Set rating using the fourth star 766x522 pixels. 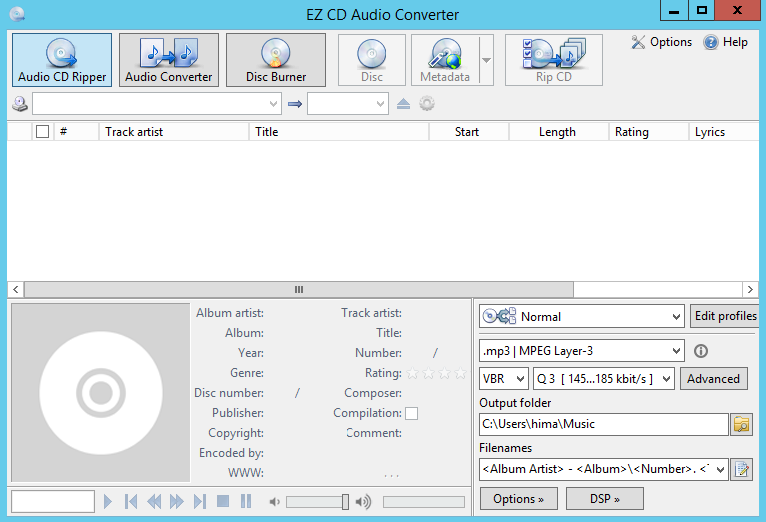[x=460, y=374]
